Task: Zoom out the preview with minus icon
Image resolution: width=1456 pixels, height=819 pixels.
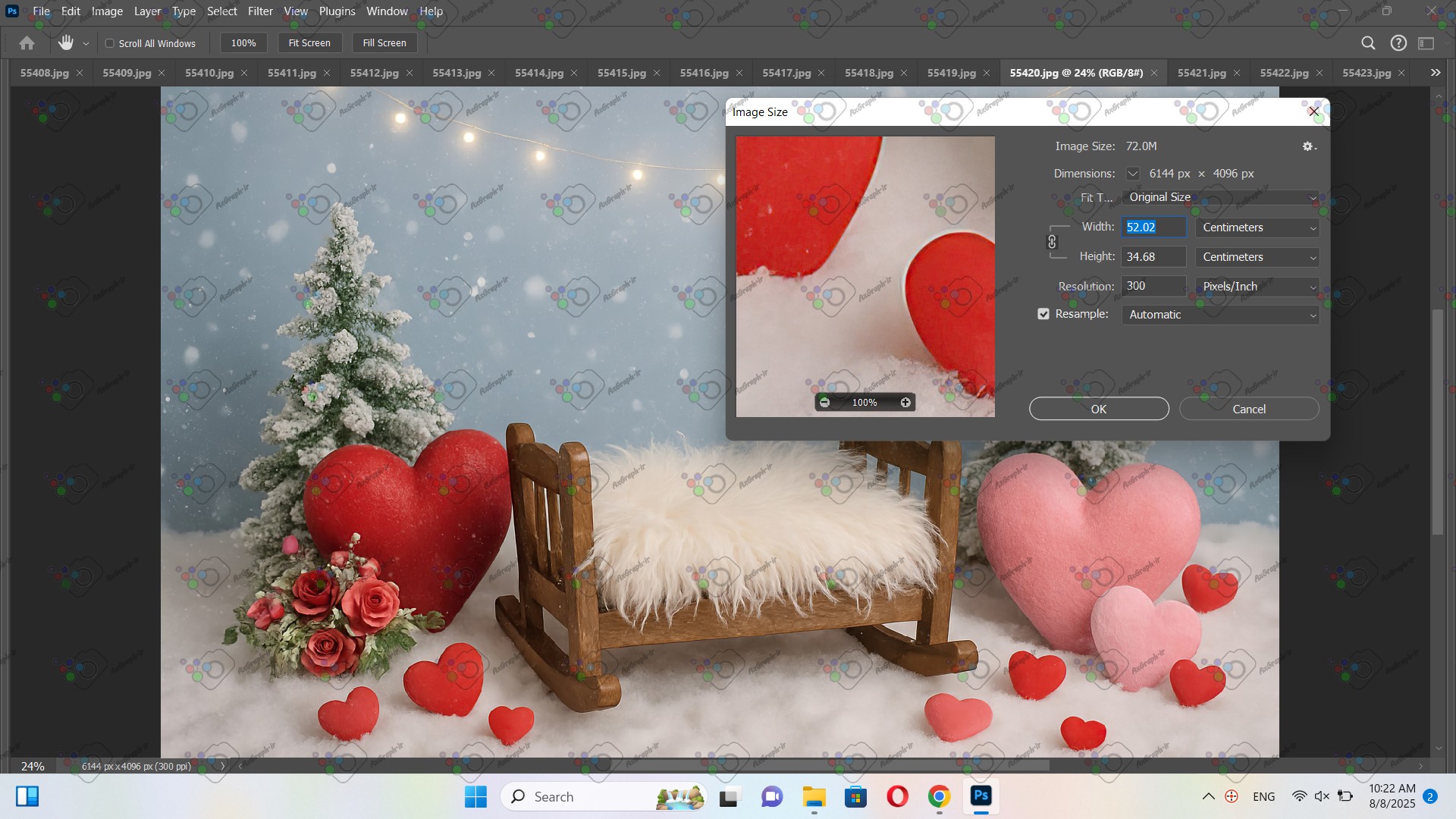Action: 824,403
